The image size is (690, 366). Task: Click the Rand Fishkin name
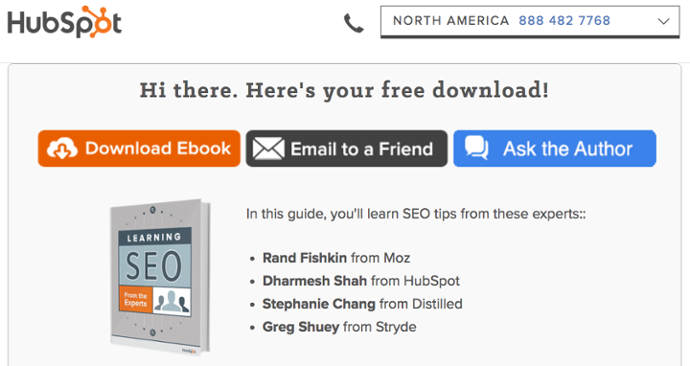click(305, 258)
